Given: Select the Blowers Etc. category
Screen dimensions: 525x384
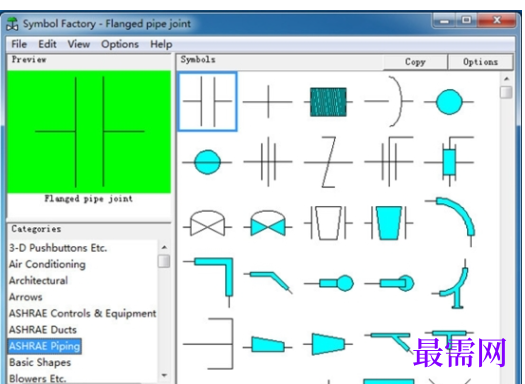Looking at the screenshot, I should [38, 379].
